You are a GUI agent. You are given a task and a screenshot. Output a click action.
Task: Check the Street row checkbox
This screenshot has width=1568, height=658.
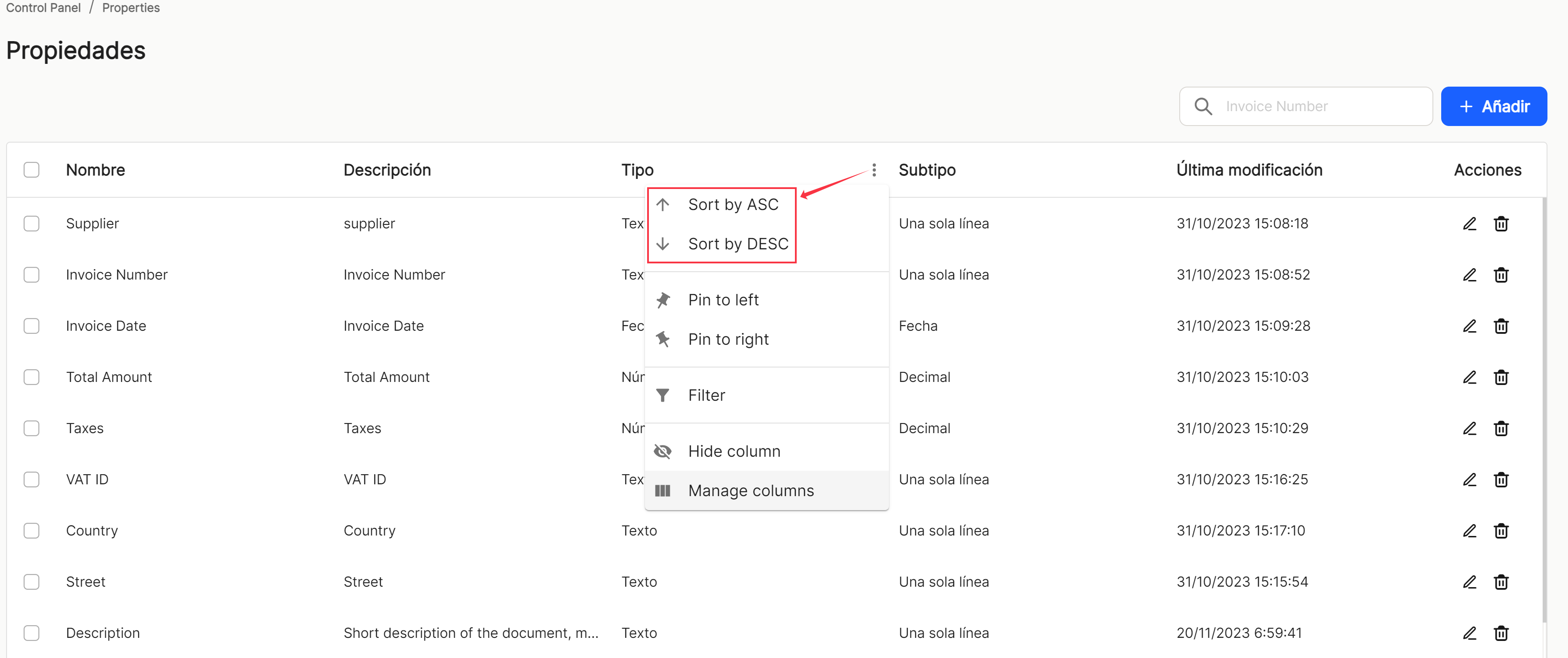click(x=31, y=582)
